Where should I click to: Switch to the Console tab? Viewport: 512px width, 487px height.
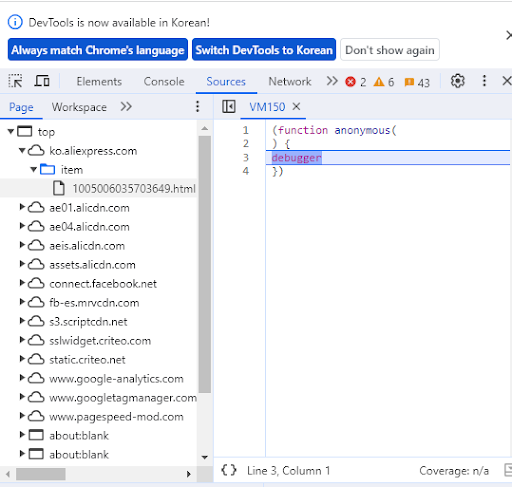point(164,82)
